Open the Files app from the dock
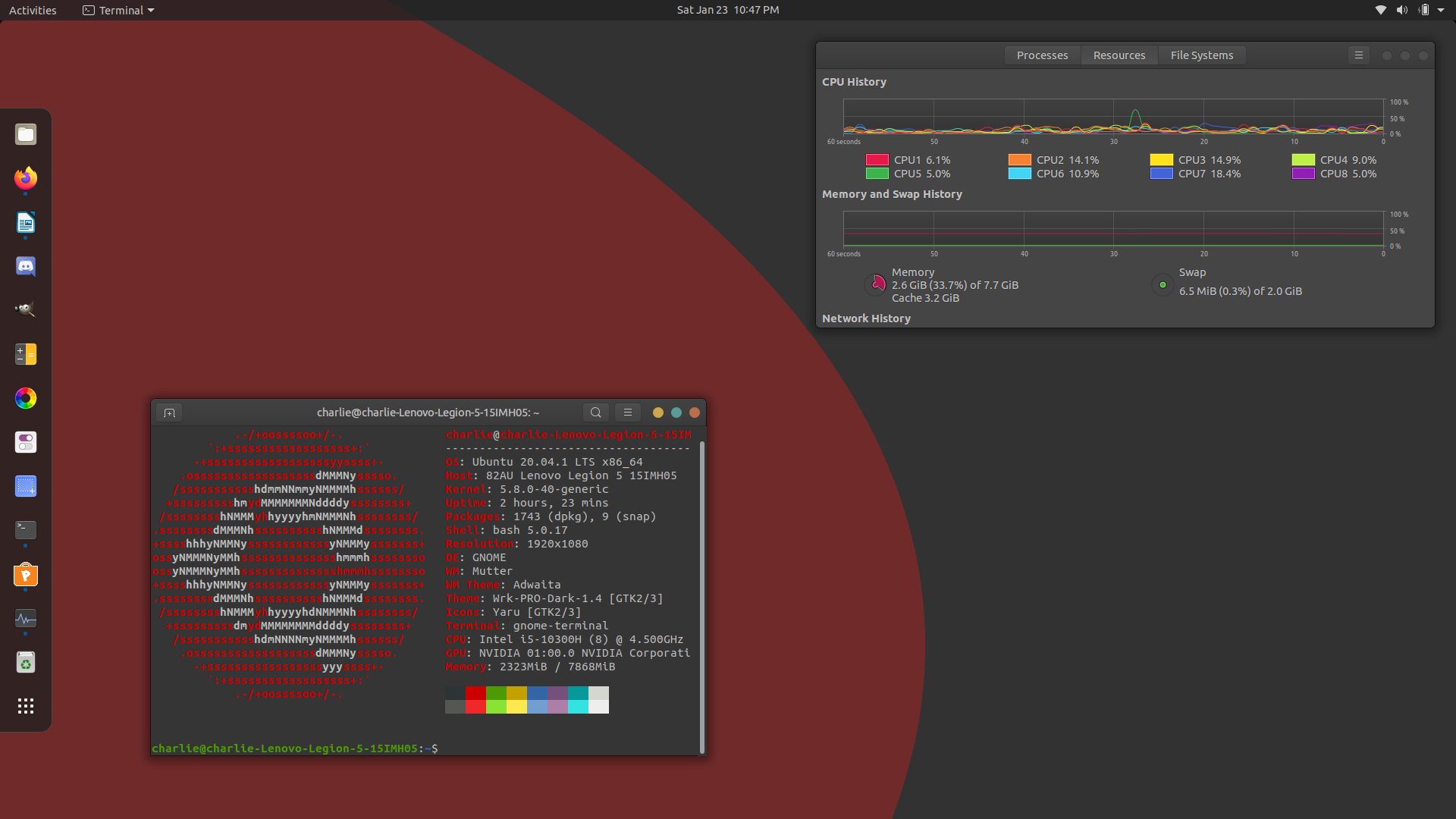 coord(26,134)
